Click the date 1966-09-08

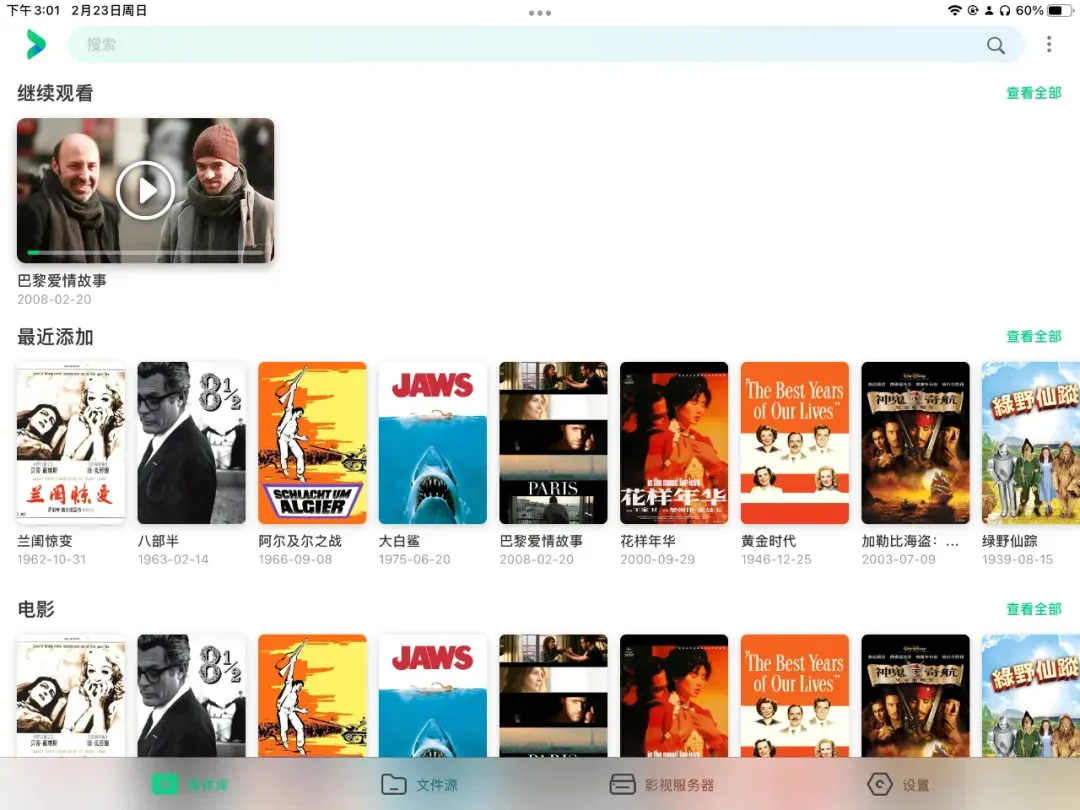point(295,560)
